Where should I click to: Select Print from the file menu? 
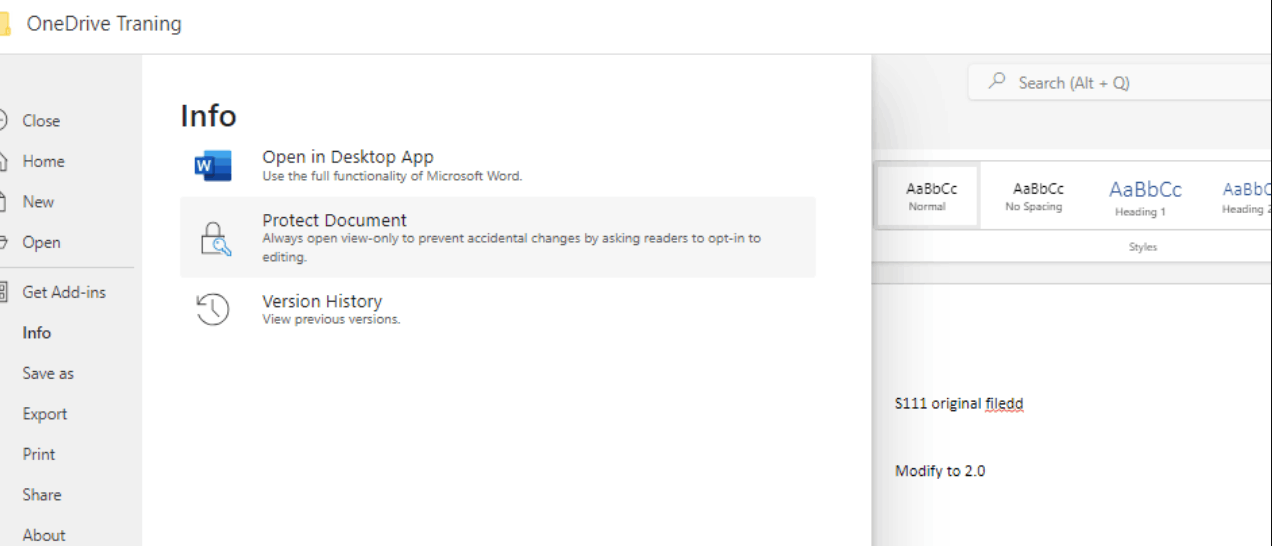click(39, 454)
